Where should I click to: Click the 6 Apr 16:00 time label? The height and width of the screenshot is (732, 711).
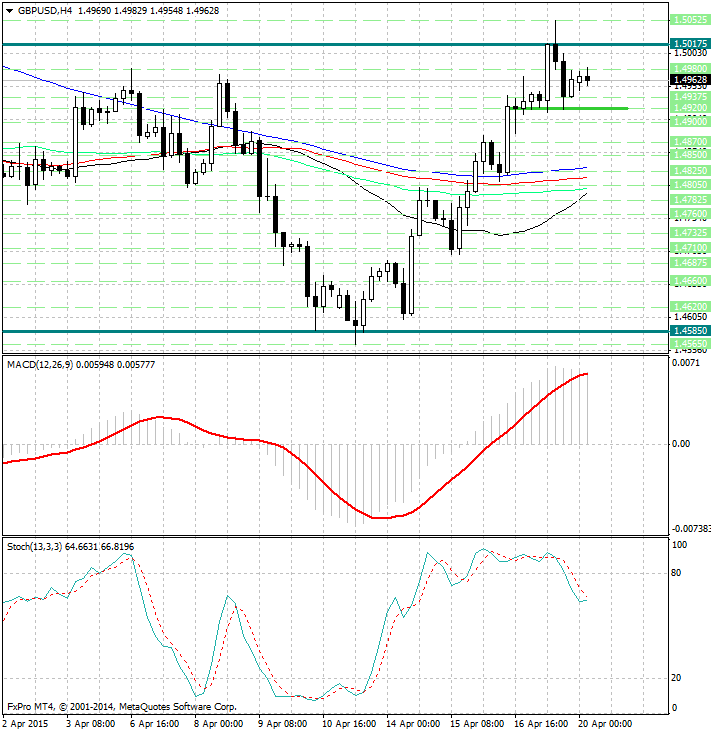[x=155, y=724]
